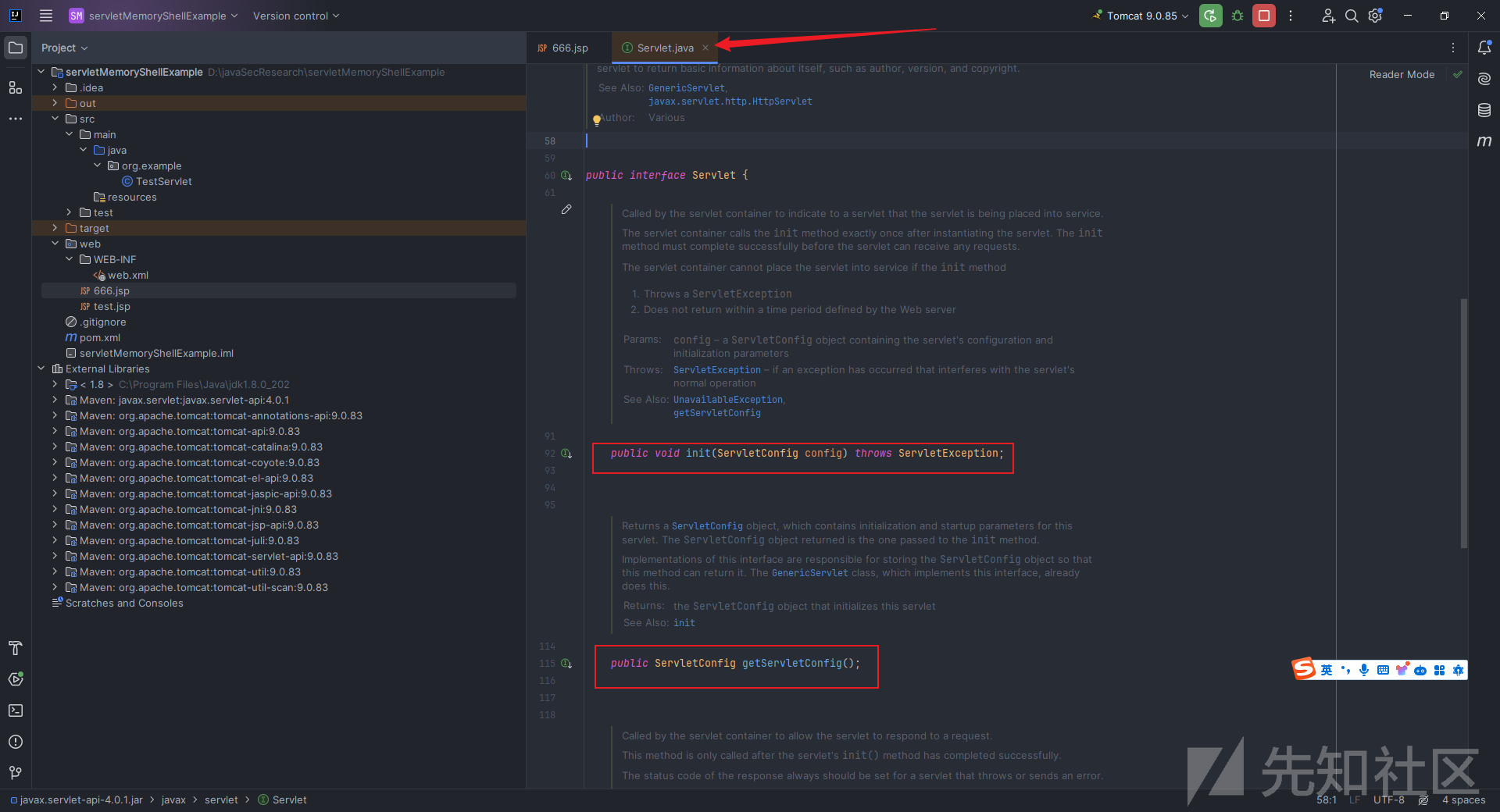Open the Services tool window
Image resolution: width=1500 pixels, height=812 pixels.
click(16, 679)
